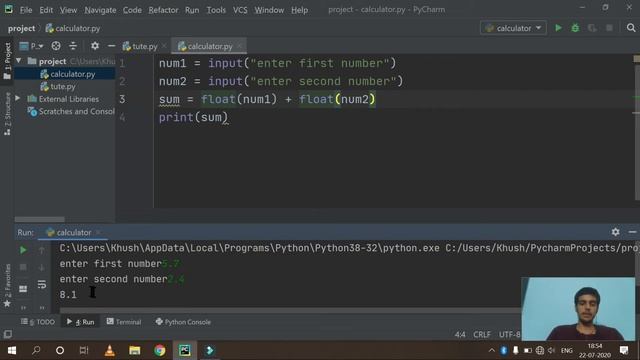Expand External Libraries node
Image resolution: width=640 pixels, height=360 pixels.
(18, 99)
